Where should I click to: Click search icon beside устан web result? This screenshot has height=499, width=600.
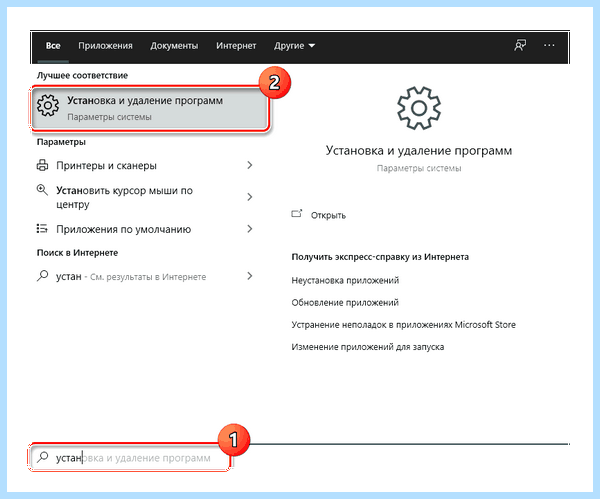(42, 276)
